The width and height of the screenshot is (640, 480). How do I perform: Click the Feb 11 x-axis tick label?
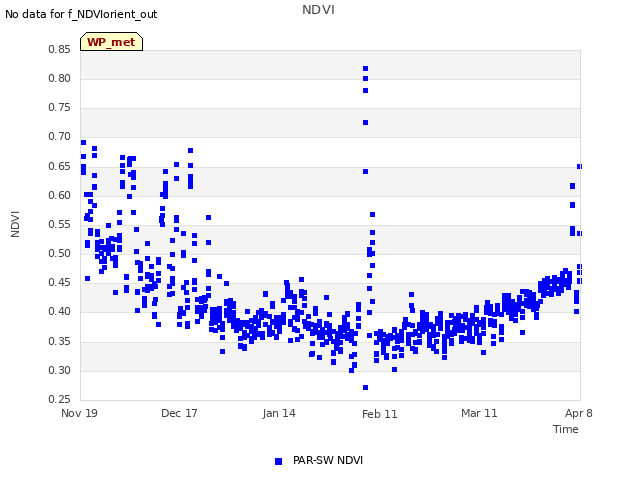pyautogui.click(x=380, y=414)
